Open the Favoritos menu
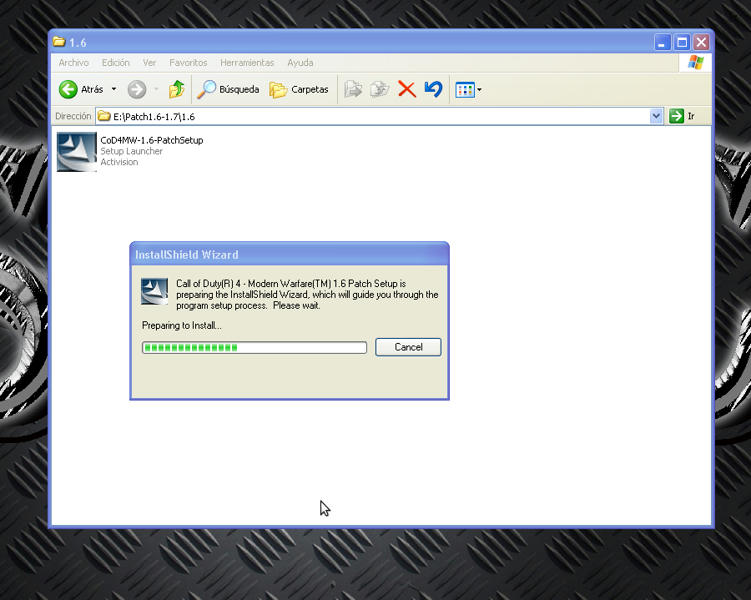This screenshot has width=751, height=600. [x=188, y=63]
